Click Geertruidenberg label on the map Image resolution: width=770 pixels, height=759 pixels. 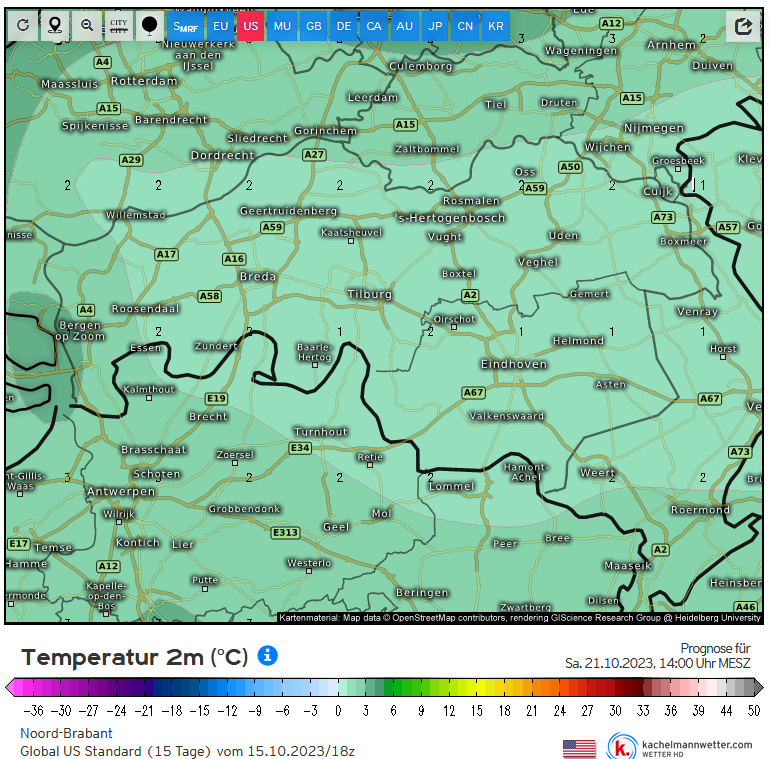(289, 211)
